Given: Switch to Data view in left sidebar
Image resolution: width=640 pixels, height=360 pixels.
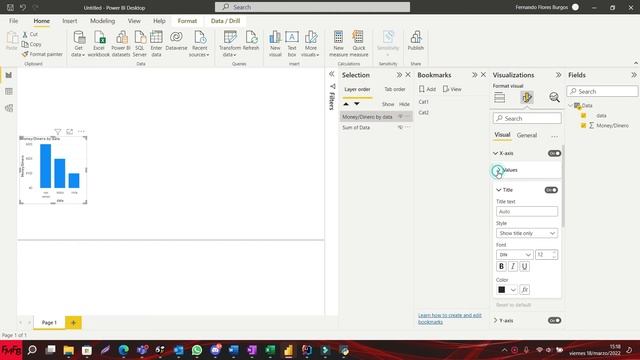Looking at the screenshot, I should [9, 91].
